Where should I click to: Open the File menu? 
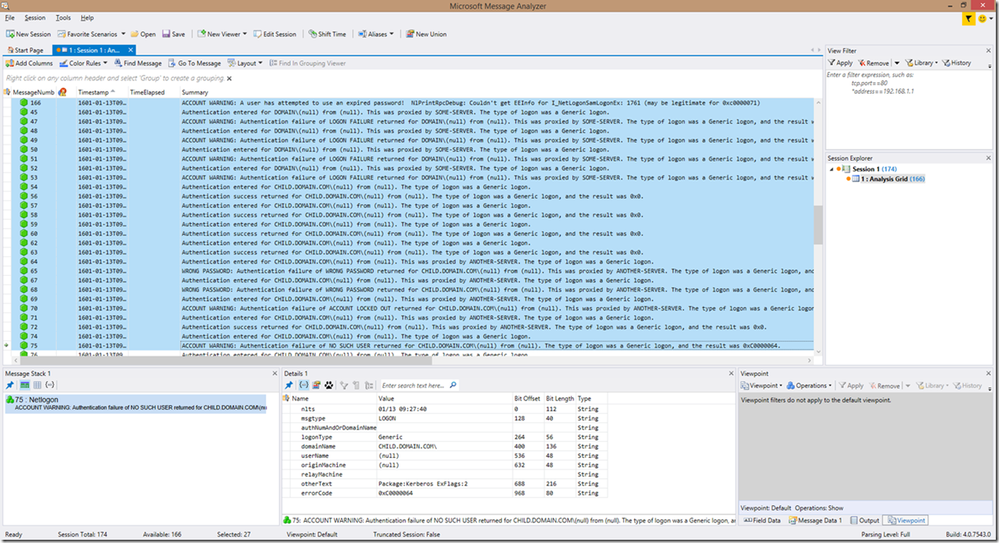tap(10, 18)
